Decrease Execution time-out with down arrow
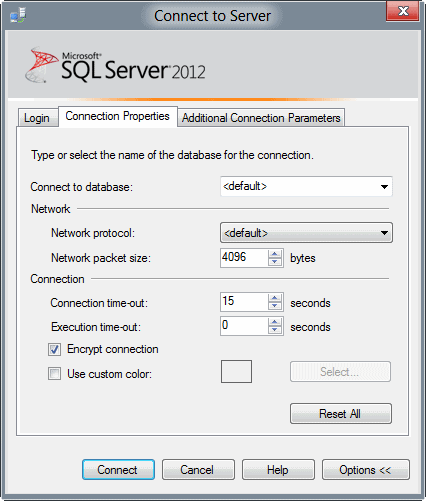Image resolution: width=426 pixels, height=501 pixels. point(275,330)
